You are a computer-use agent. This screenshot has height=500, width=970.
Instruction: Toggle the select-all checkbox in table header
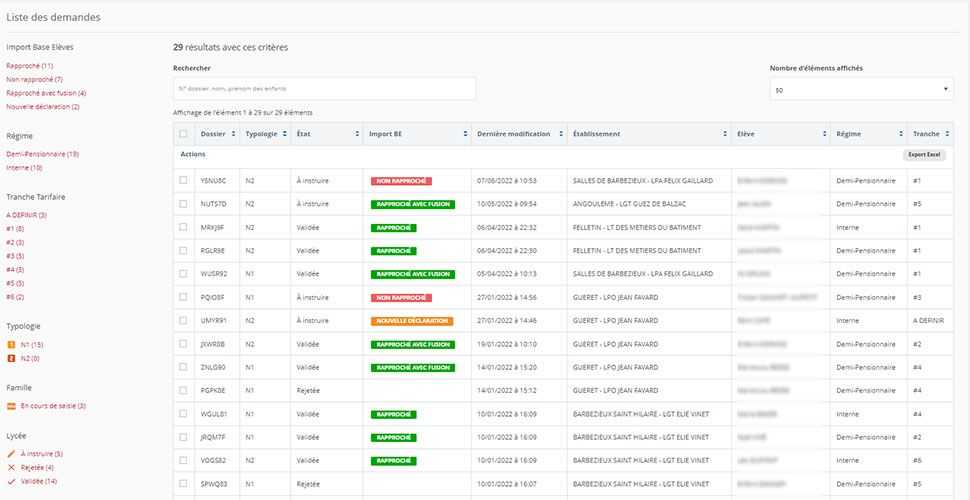tap(183, 134)
